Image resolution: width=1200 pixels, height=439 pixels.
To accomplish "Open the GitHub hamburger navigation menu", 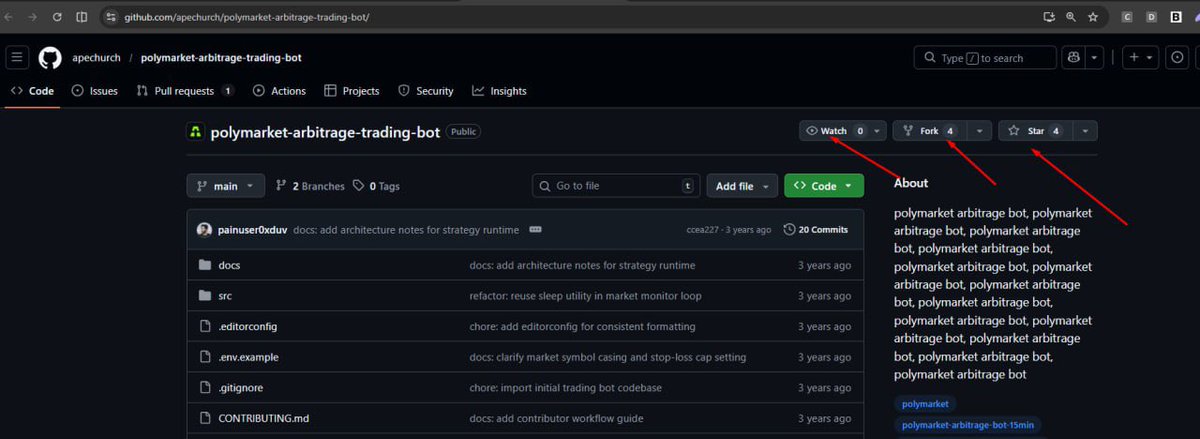I will coord(18,58).
